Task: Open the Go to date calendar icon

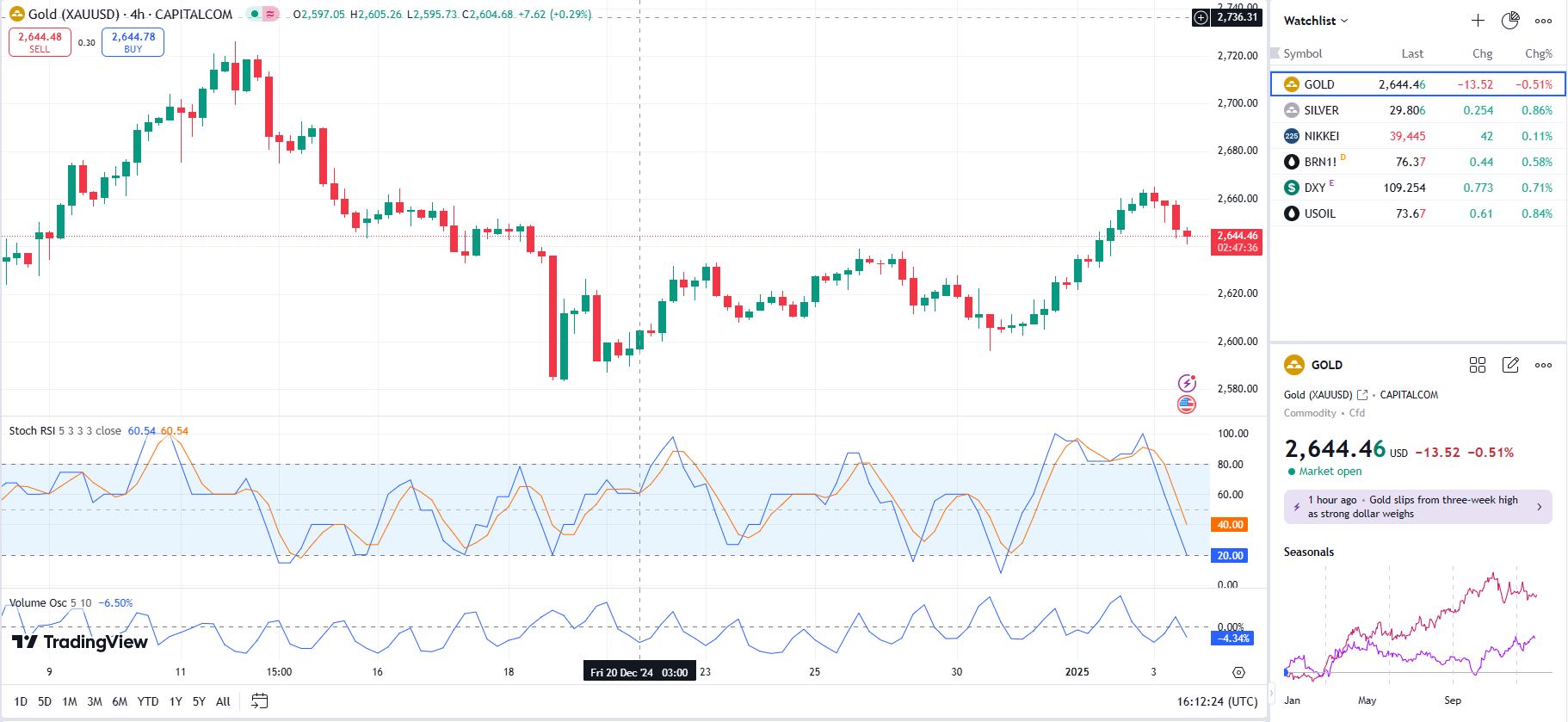Action: pos(259,701)
